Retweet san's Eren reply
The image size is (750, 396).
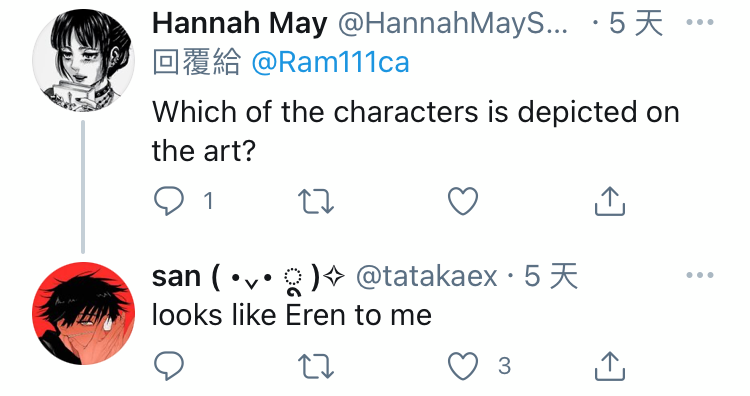tap(316, 366)
